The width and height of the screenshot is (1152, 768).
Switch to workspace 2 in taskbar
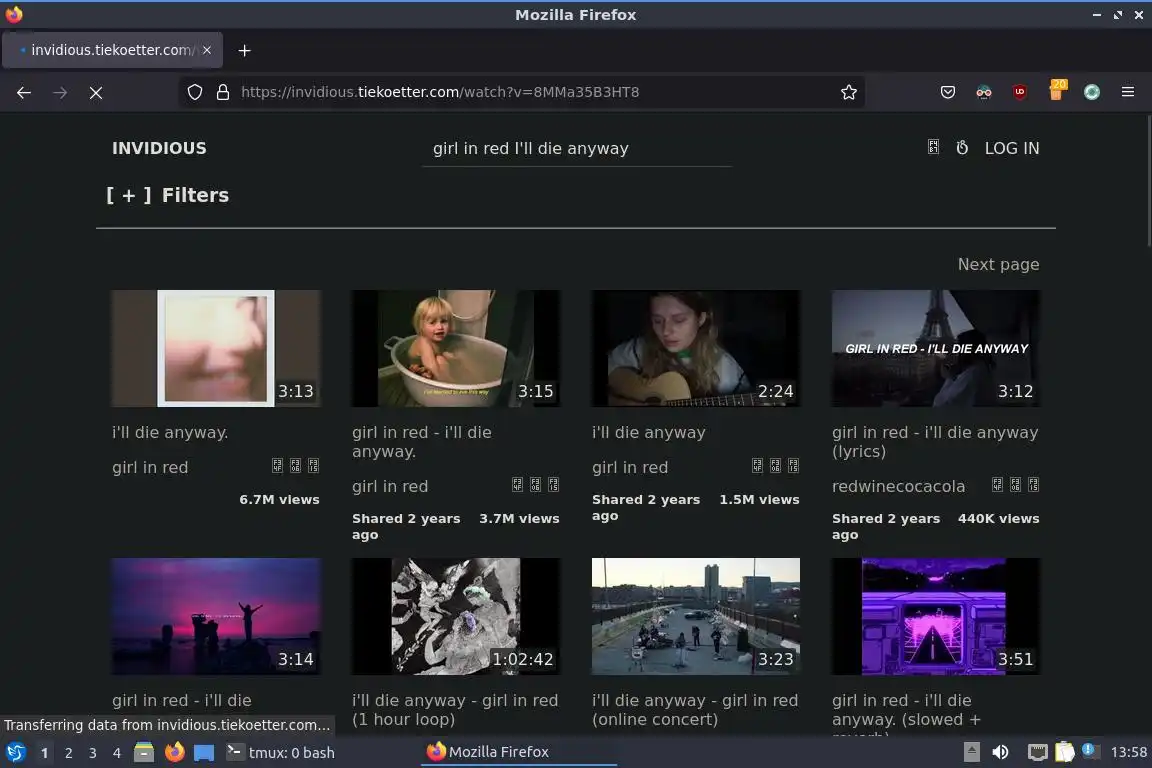tap(68, 753)
